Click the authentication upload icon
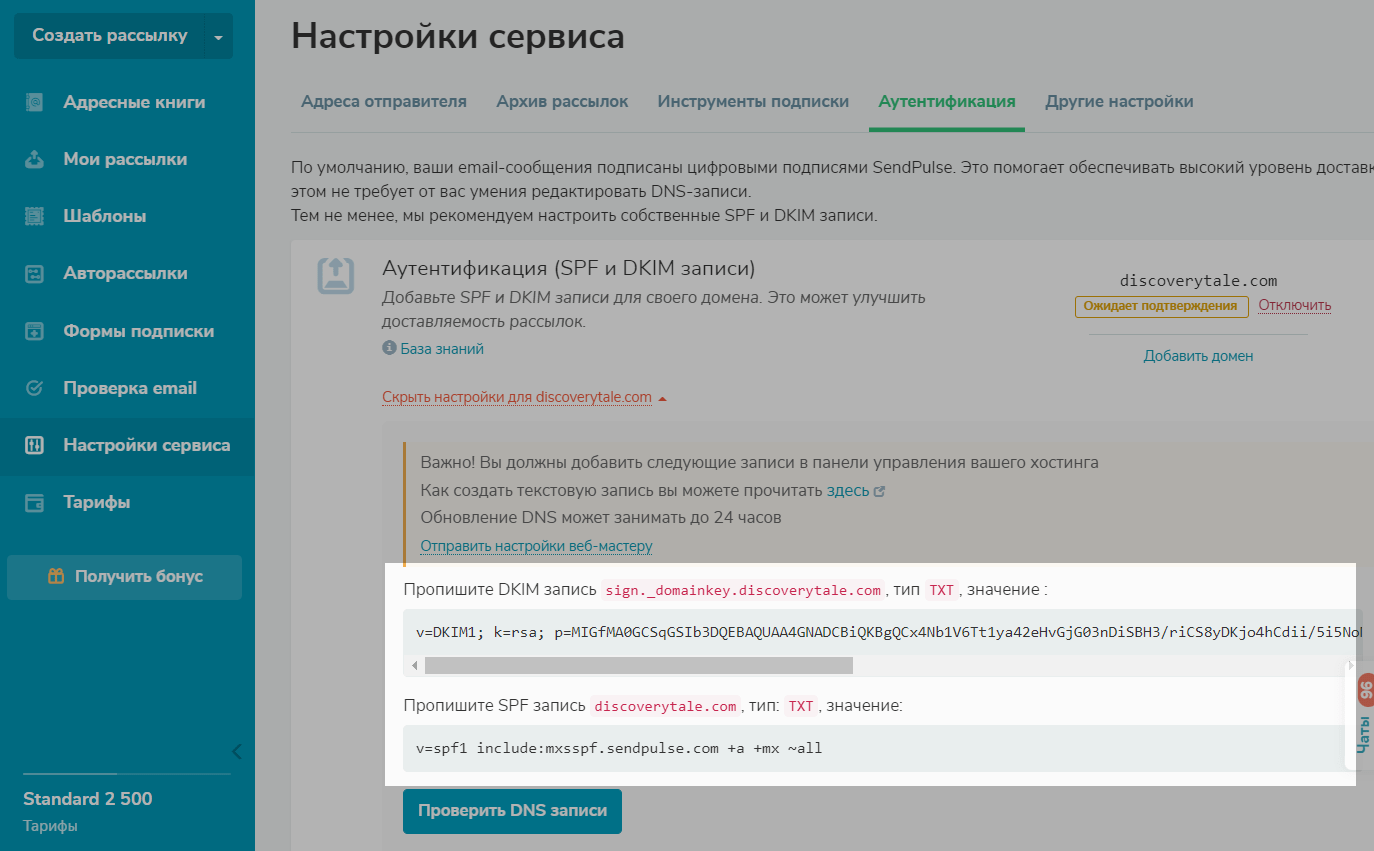1374x851 pixels. (x=336, y=275)
